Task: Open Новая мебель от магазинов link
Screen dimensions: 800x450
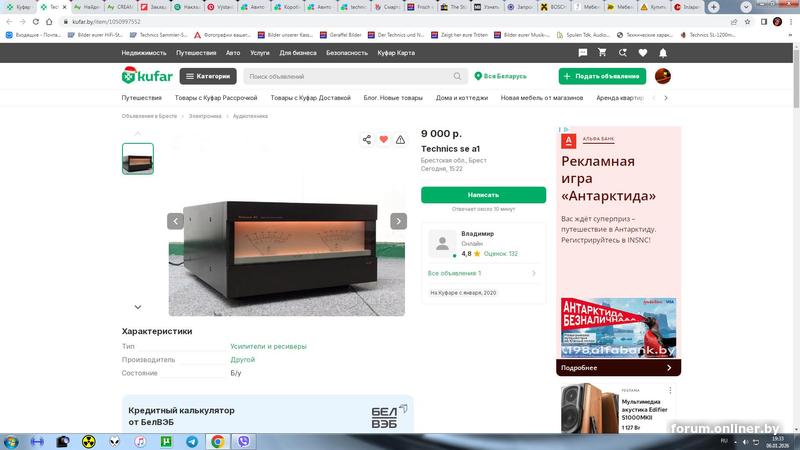Action: pyautogui.click(x=542, y=97)
